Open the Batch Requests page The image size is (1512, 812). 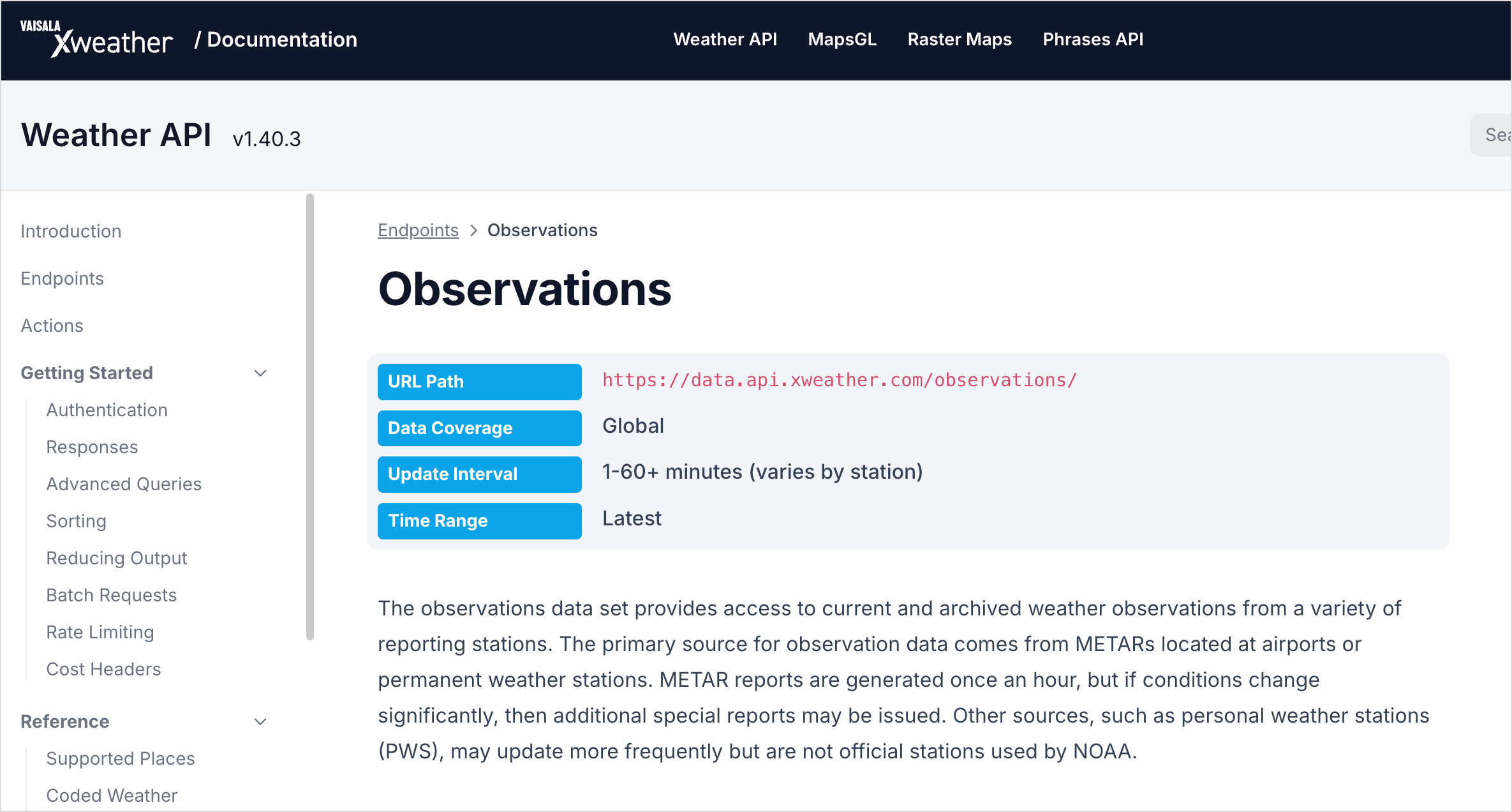(111, 595)
